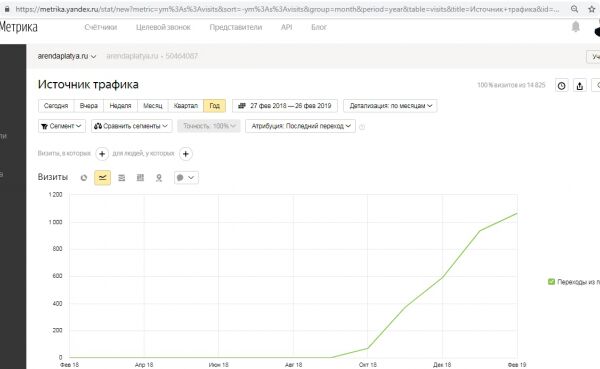Screen dimensions: 600x369
Task: Select the line chart view icon
Action: [x=103, y=178]
